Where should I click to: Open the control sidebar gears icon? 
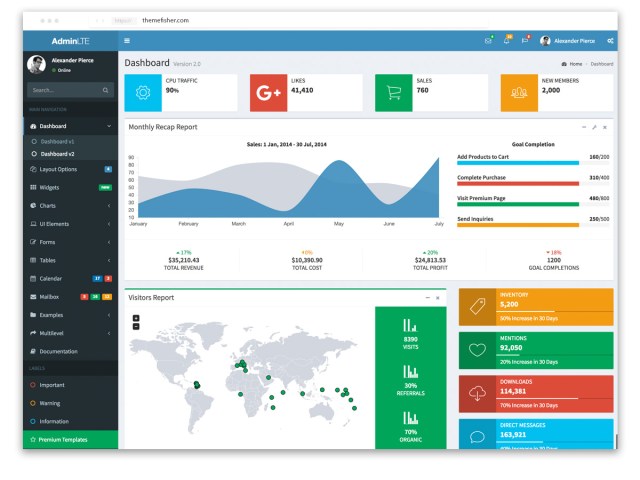tap(611, 41)
